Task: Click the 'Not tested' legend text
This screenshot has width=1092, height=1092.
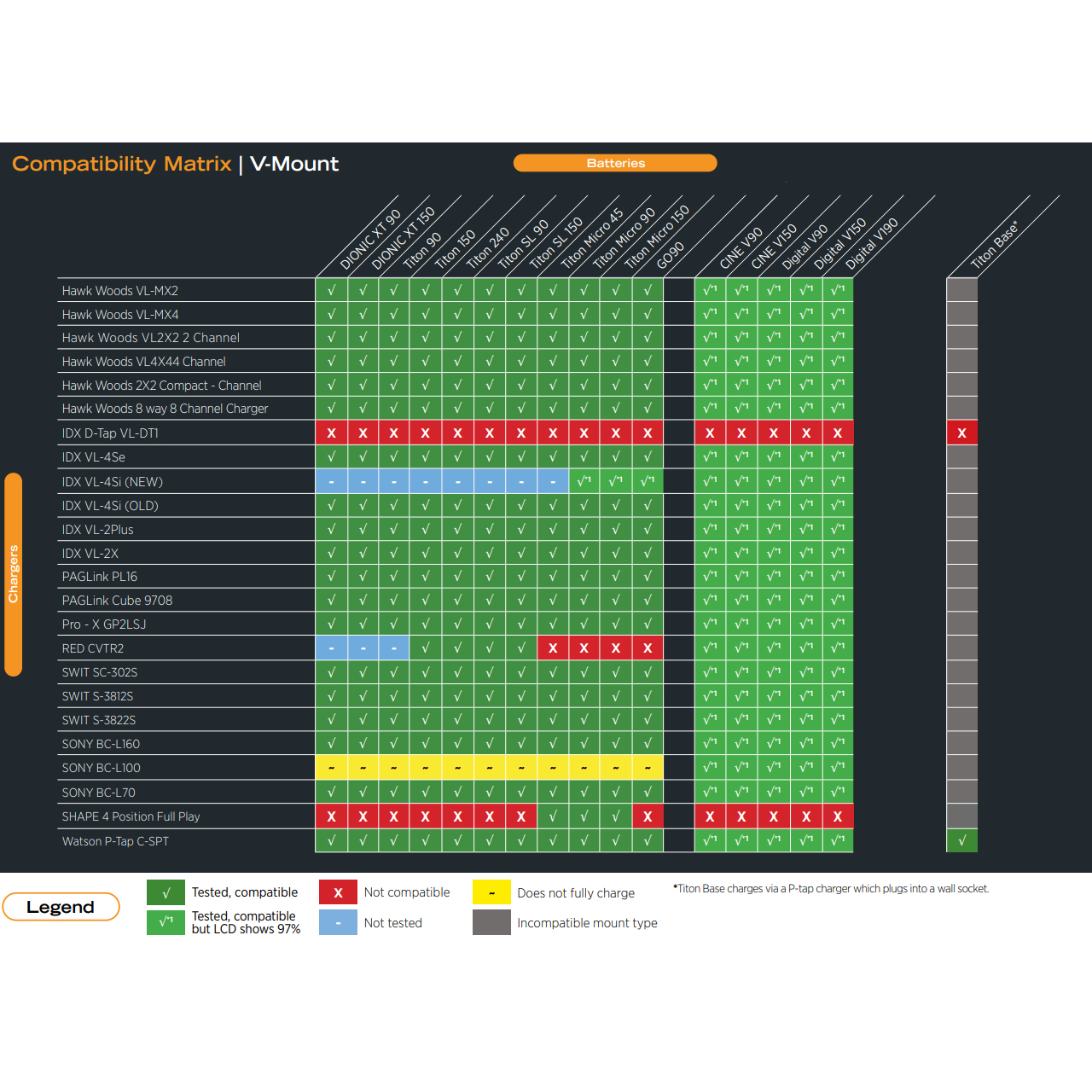Action: pyautogui.click(x=393, y=923)
